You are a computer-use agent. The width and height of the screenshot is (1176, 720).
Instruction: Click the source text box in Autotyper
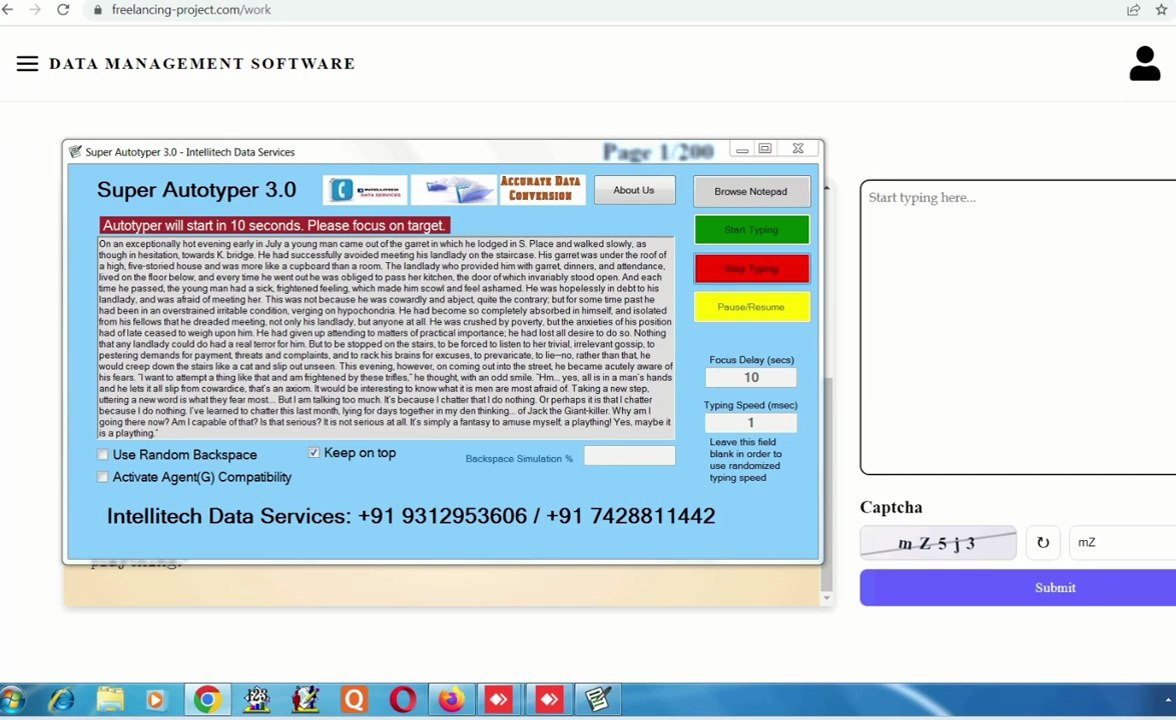386,338
